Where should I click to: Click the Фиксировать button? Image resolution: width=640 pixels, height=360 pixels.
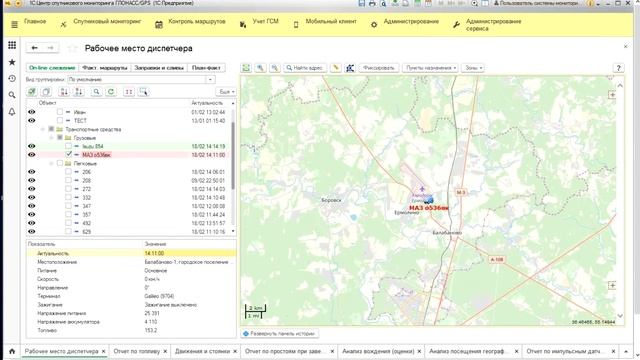pyautogui.click(x=378, y=68)
